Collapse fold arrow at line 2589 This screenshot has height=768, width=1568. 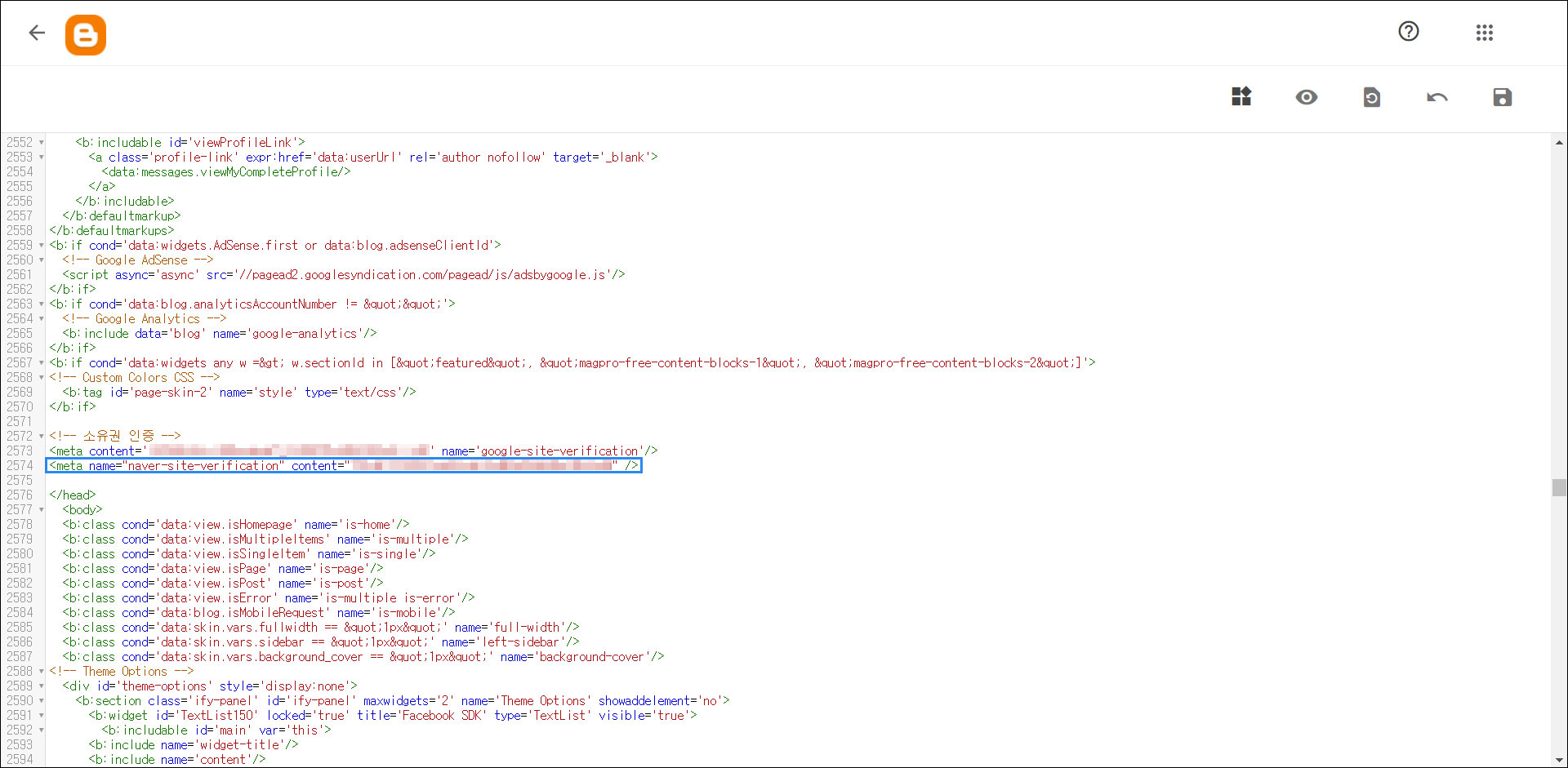click(x=41, y=686)
